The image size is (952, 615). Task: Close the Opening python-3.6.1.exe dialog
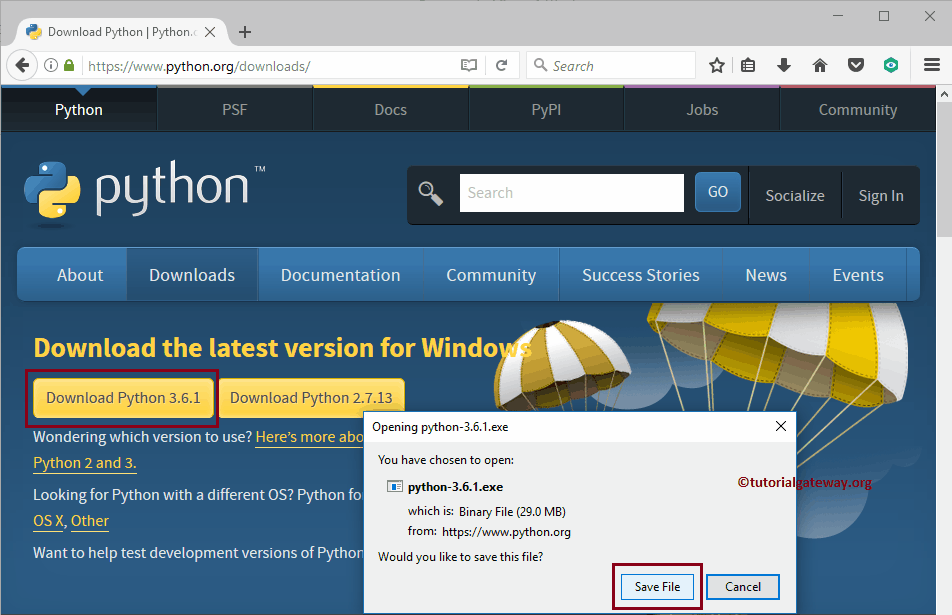tap(780, 426)
